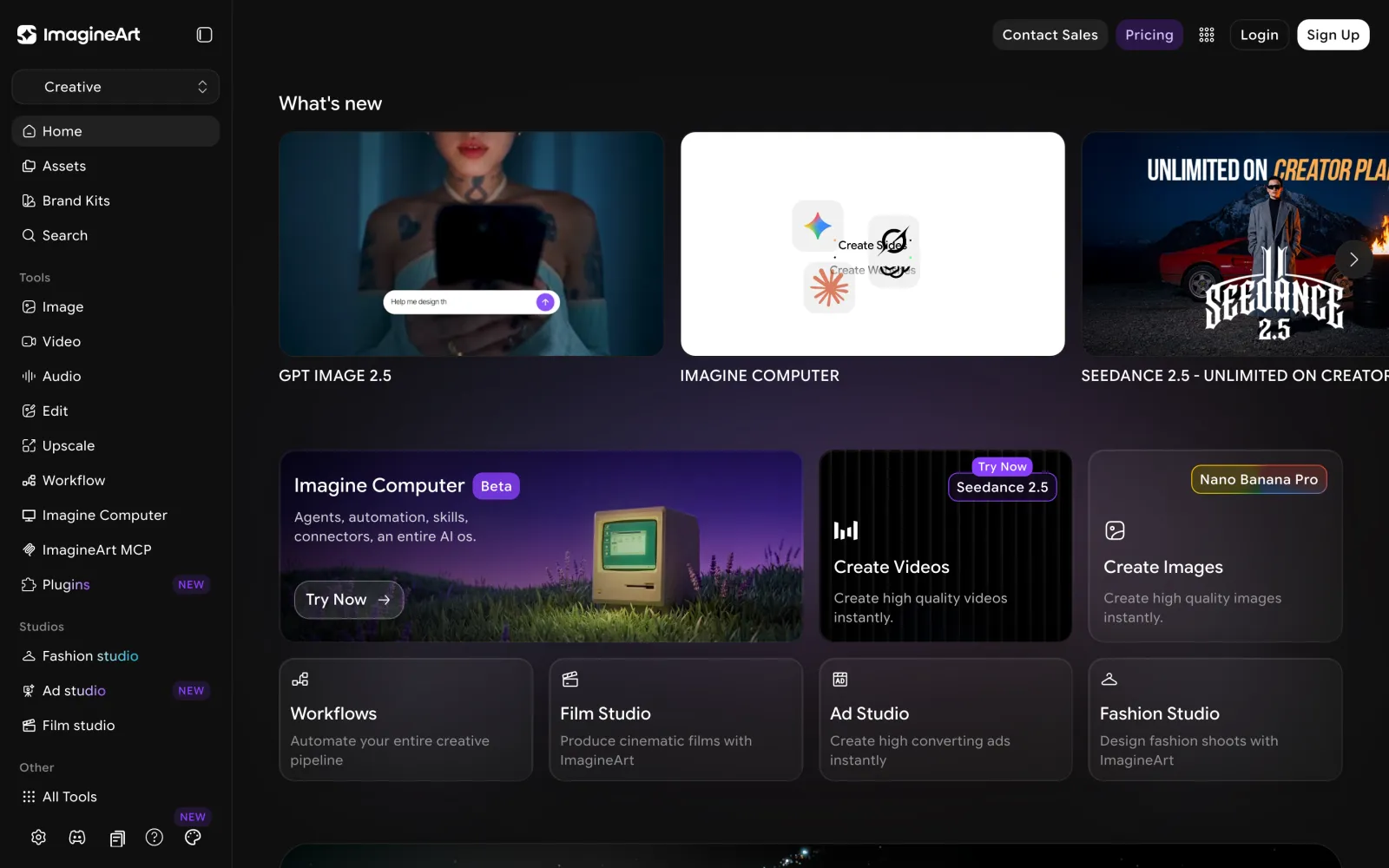Open the Workflows card
Screen dimensions: 1389x868
pos(405,720)
